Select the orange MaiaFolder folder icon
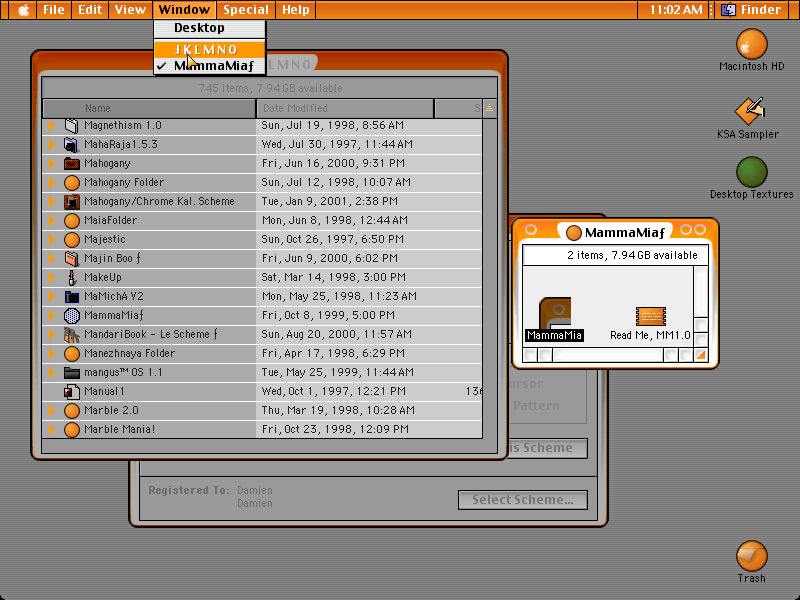This screenshot has width=800, height=600. click(71, 220)
